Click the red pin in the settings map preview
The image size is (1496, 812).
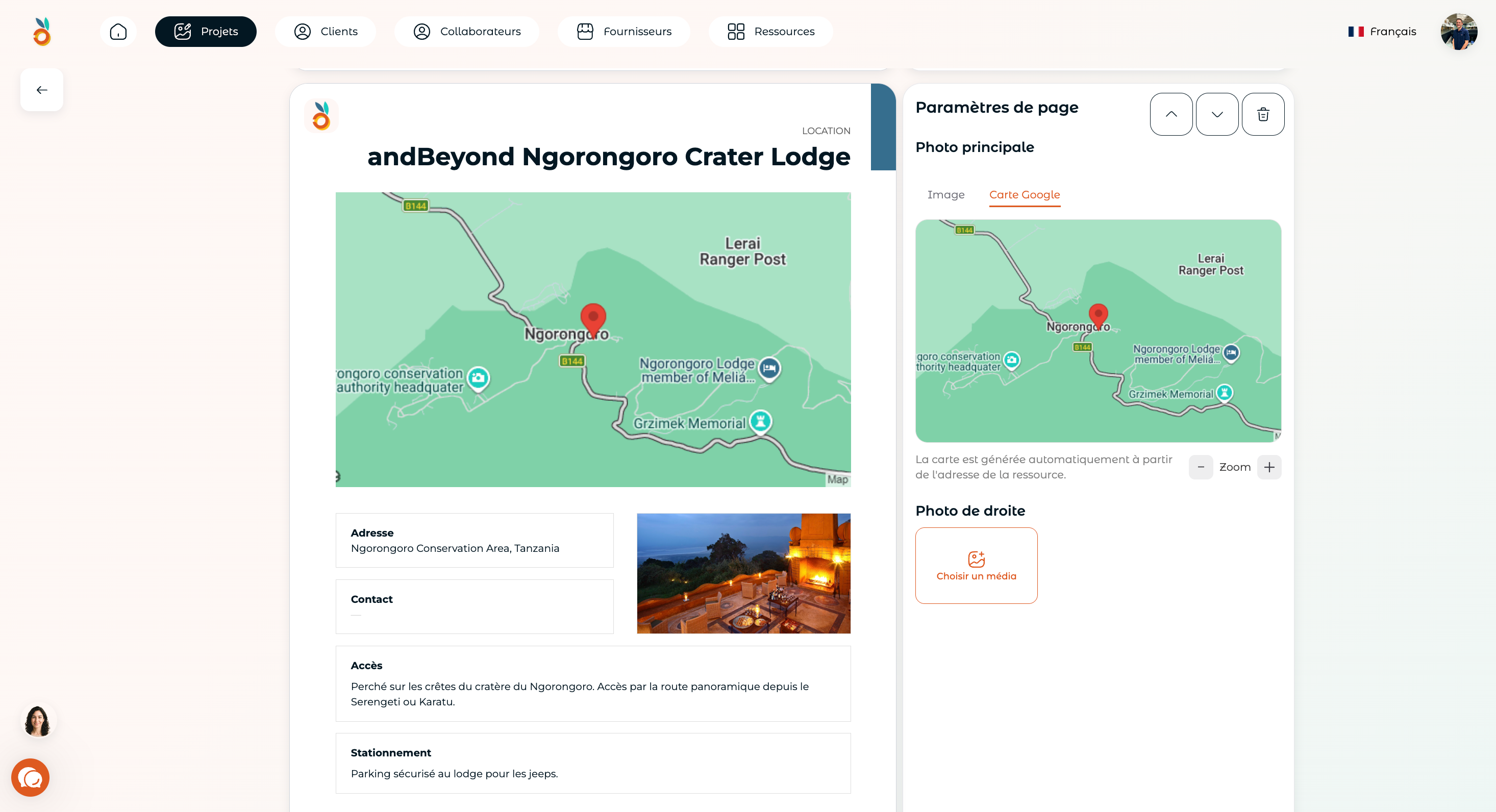(1098, 316)
